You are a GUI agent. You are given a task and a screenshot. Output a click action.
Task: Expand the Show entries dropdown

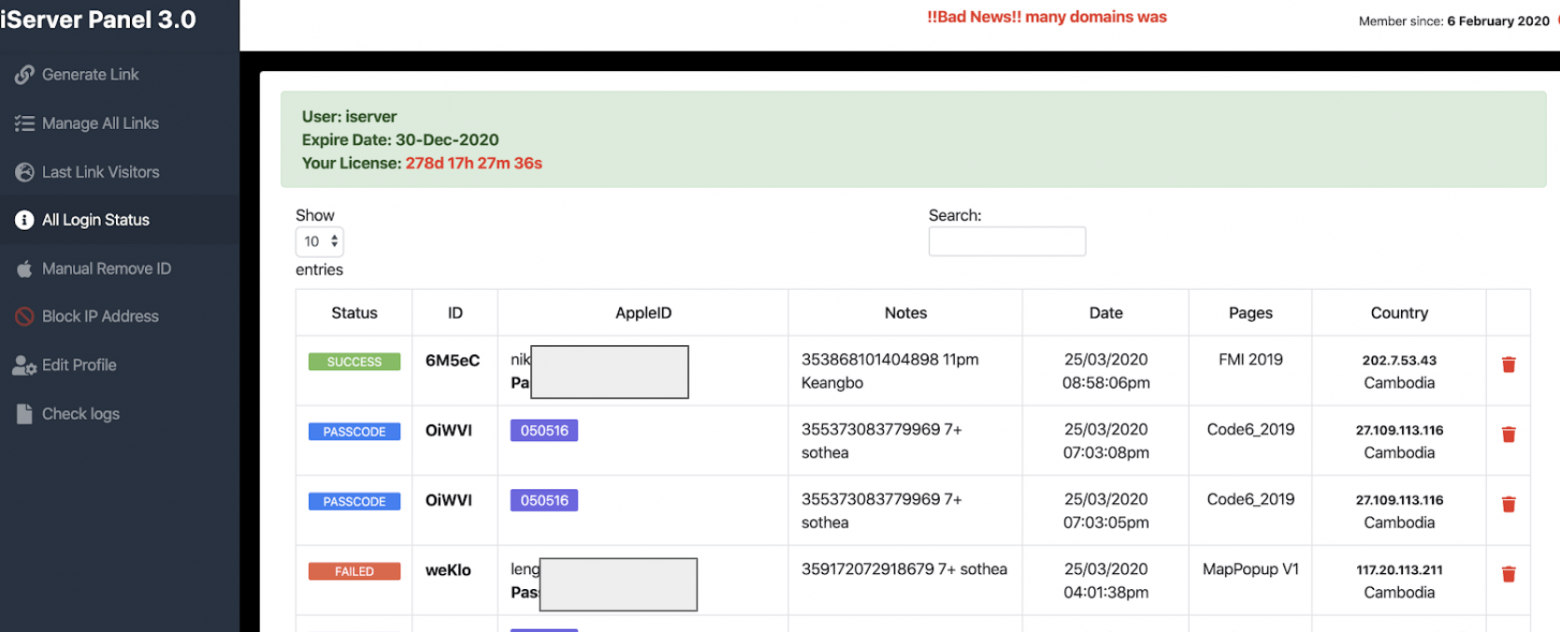tap(320, 242)
